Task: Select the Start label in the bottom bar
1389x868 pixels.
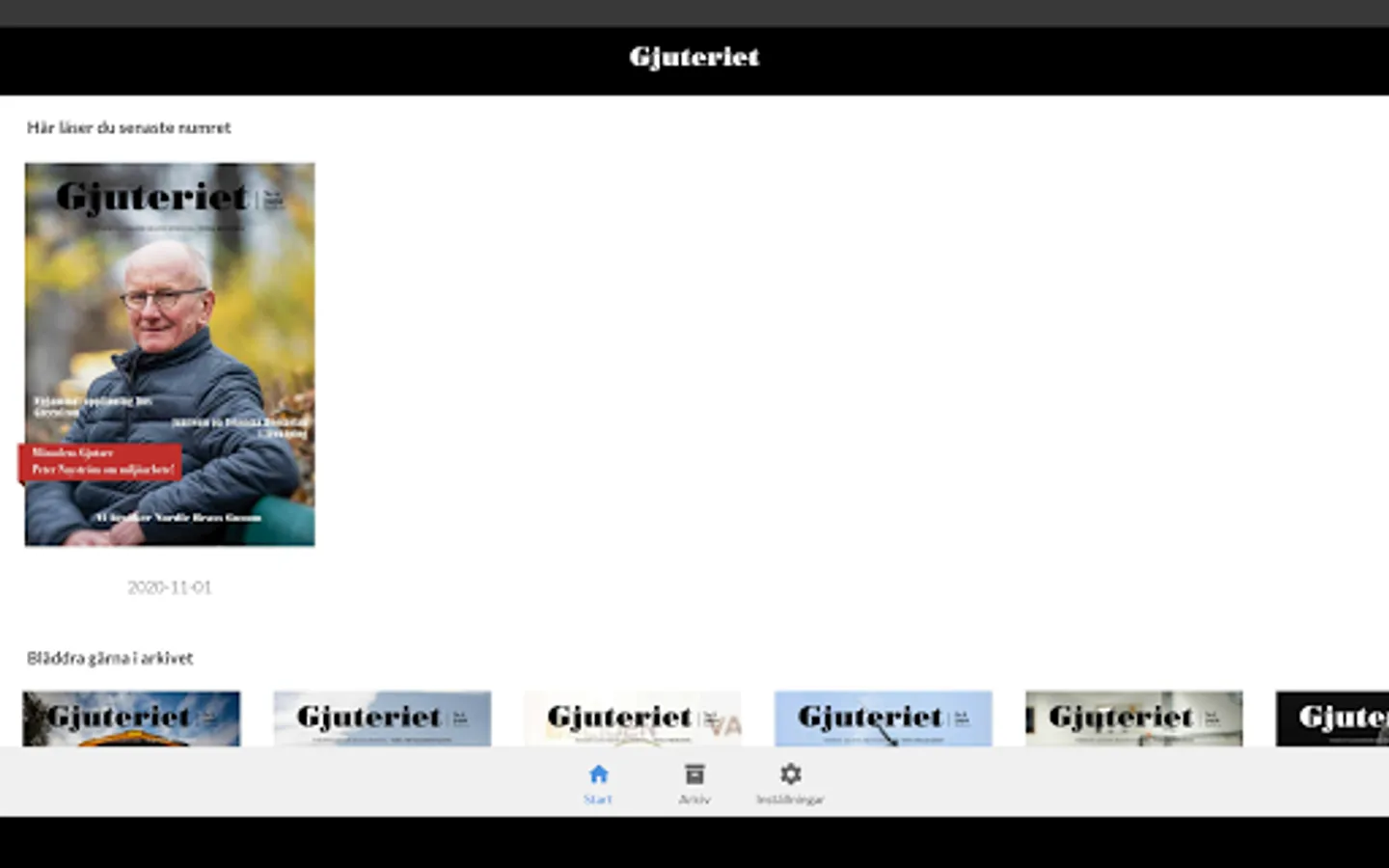Action: [598, 800]
